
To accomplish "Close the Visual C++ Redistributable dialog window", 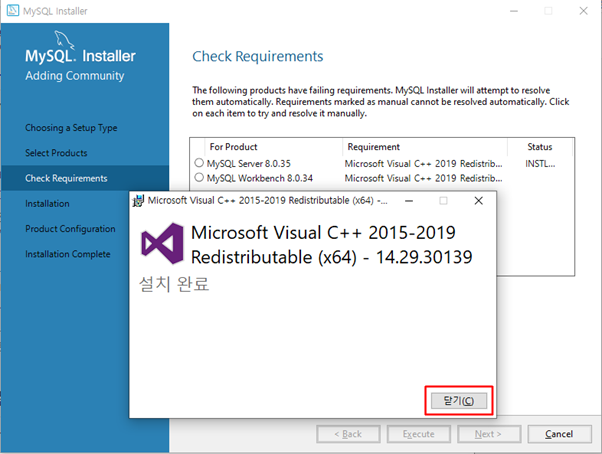I will pyautogui.click(x=478, y=201).
